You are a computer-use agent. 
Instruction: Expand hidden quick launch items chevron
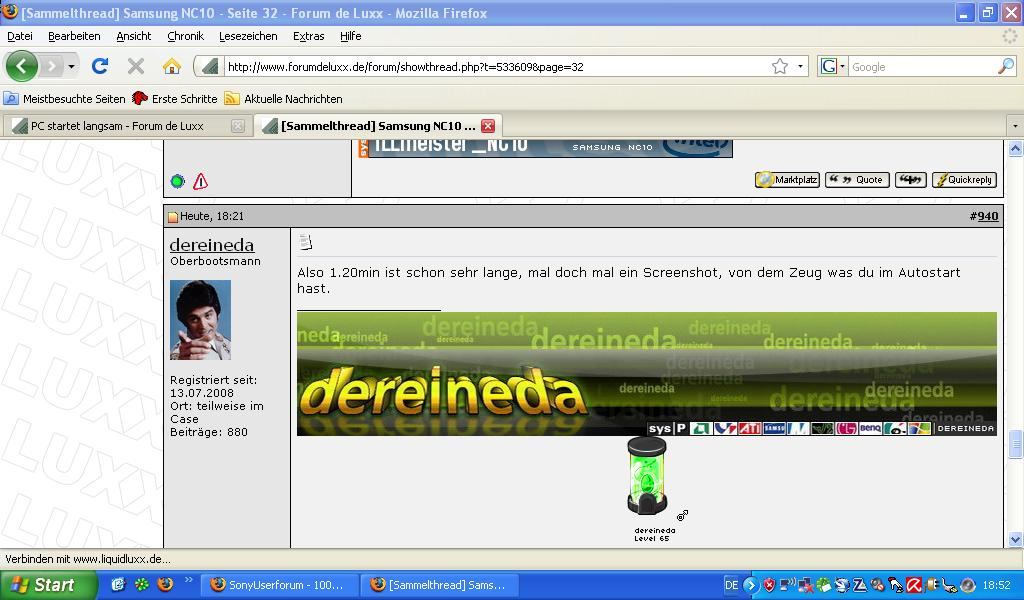click(x=189, y=580)
